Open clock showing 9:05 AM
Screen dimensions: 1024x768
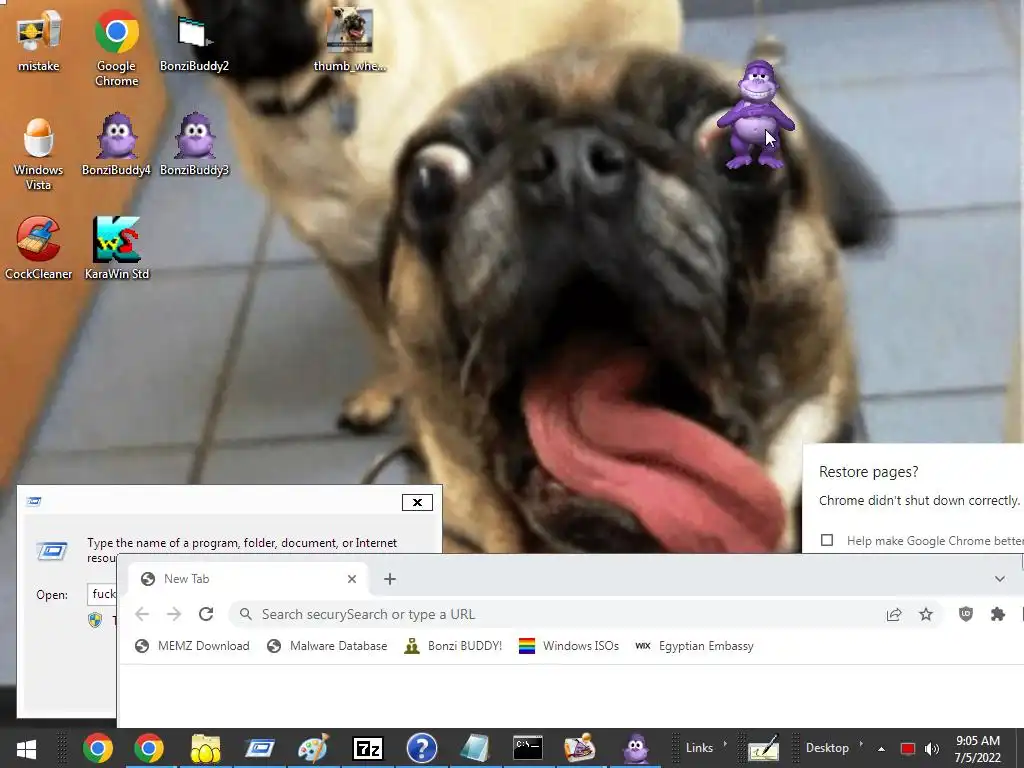click(x=978, y=749)
